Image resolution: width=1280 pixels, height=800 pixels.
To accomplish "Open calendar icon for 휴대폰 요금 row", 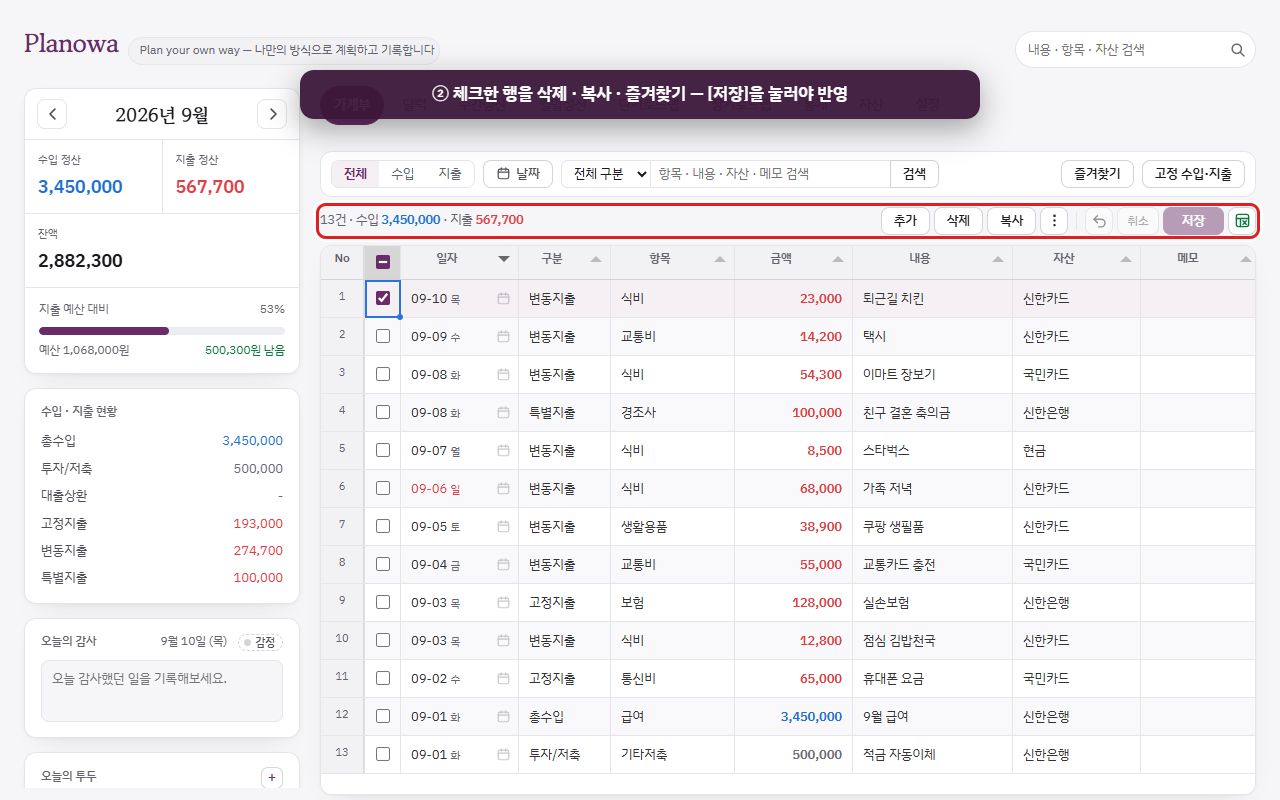I will click(x=503, y=678).
